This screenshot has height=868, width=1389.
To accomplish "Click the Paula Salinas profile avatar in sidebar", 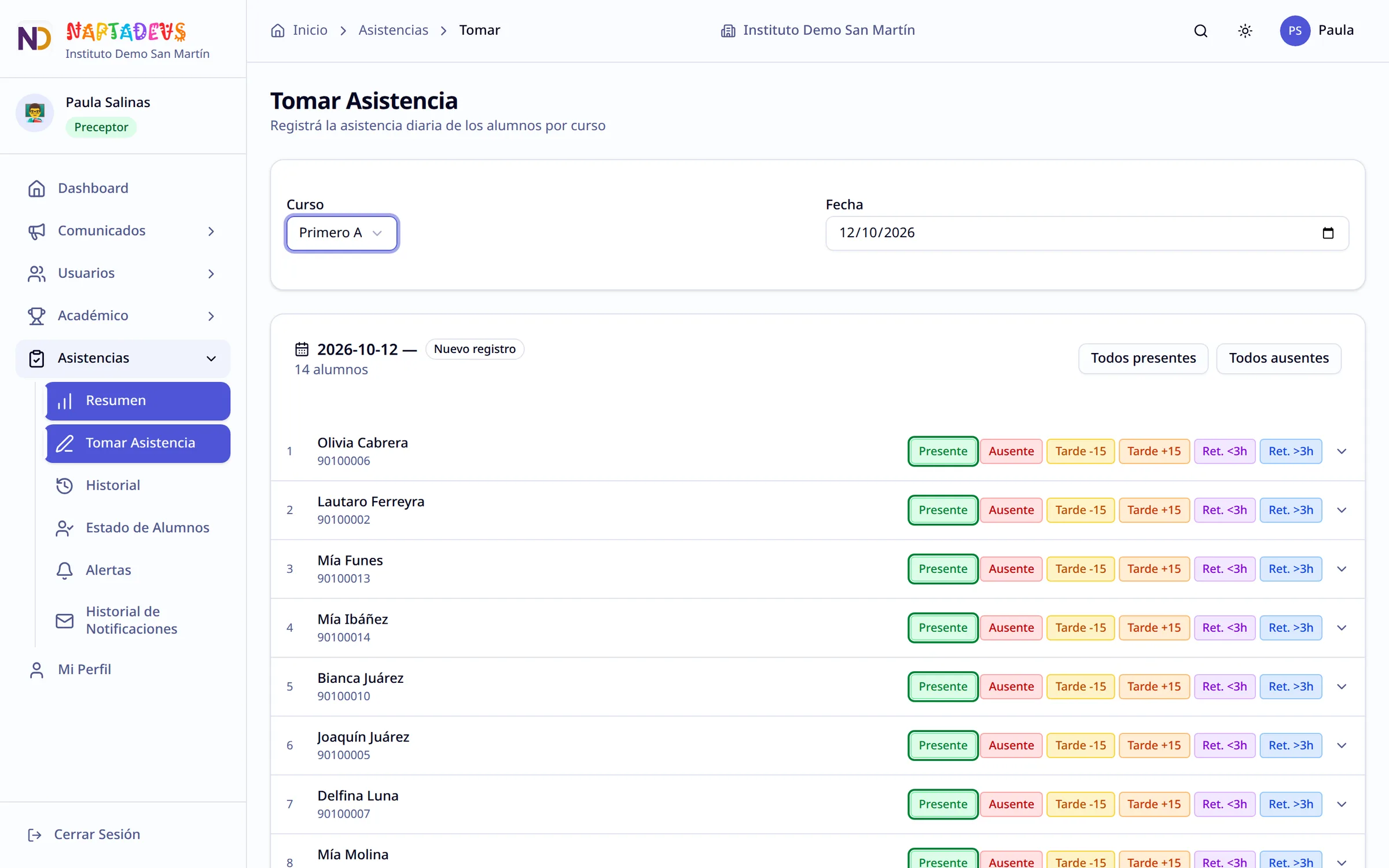I will (x=35, y=113).
